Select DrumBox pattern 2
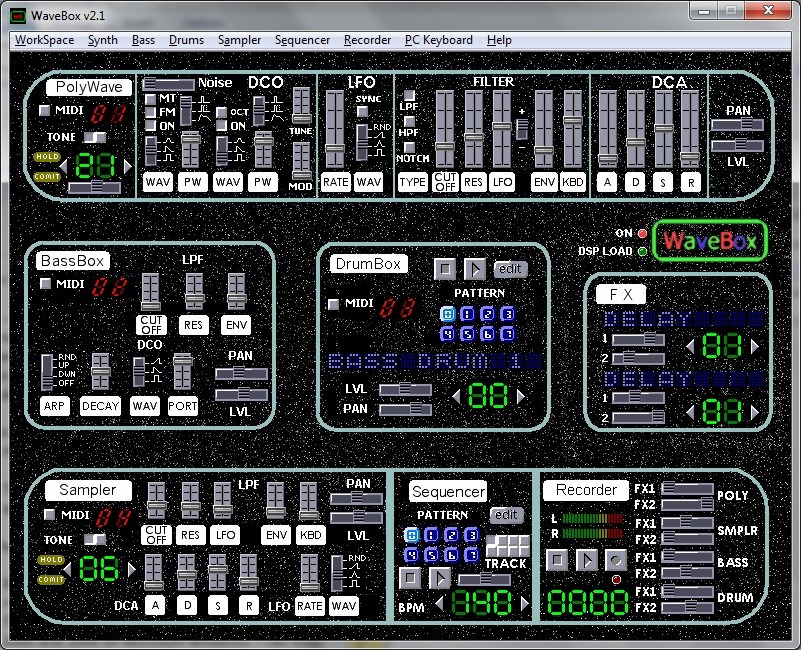801x650 pixels. pos(487,314)
